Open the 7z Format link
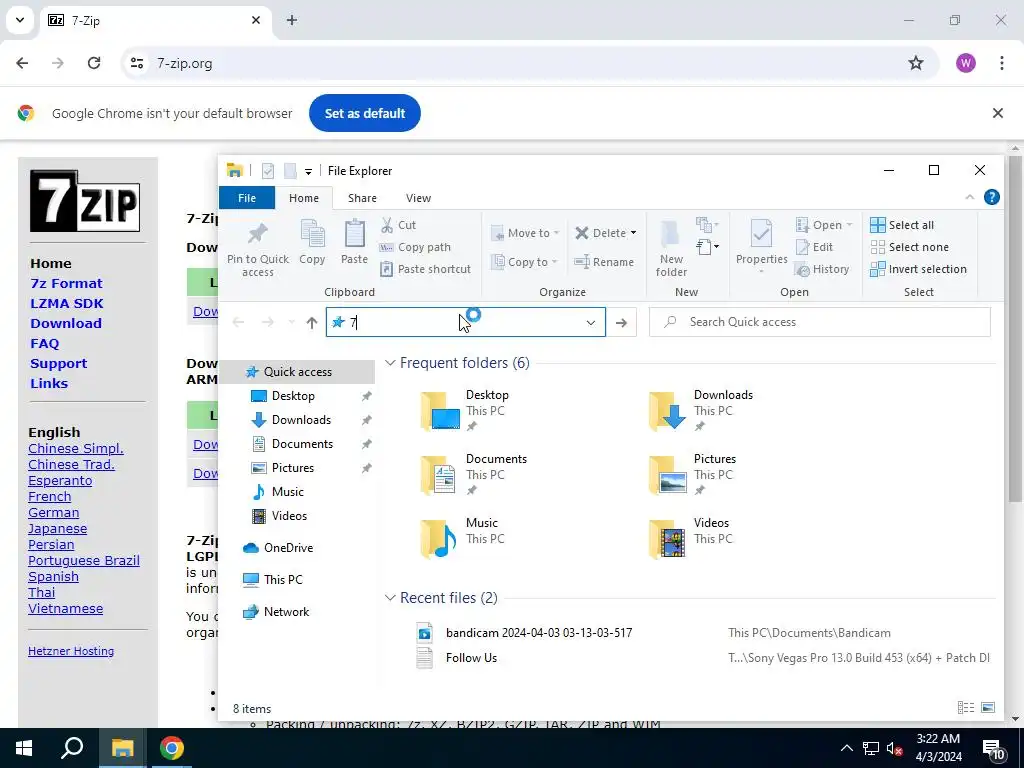 [67, 283]
